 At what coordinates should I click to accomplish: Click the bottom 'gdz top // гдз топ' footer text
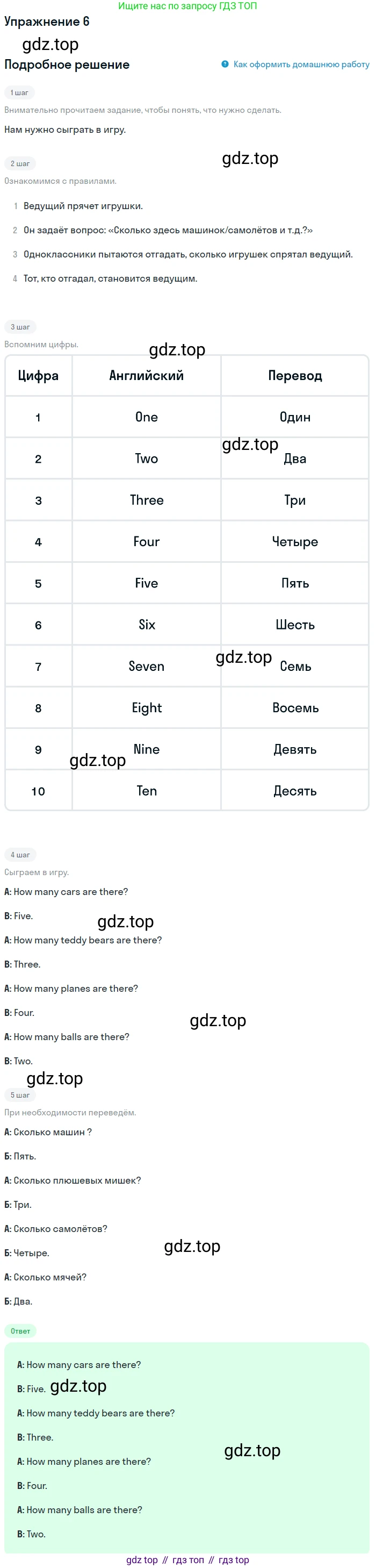187,1560
